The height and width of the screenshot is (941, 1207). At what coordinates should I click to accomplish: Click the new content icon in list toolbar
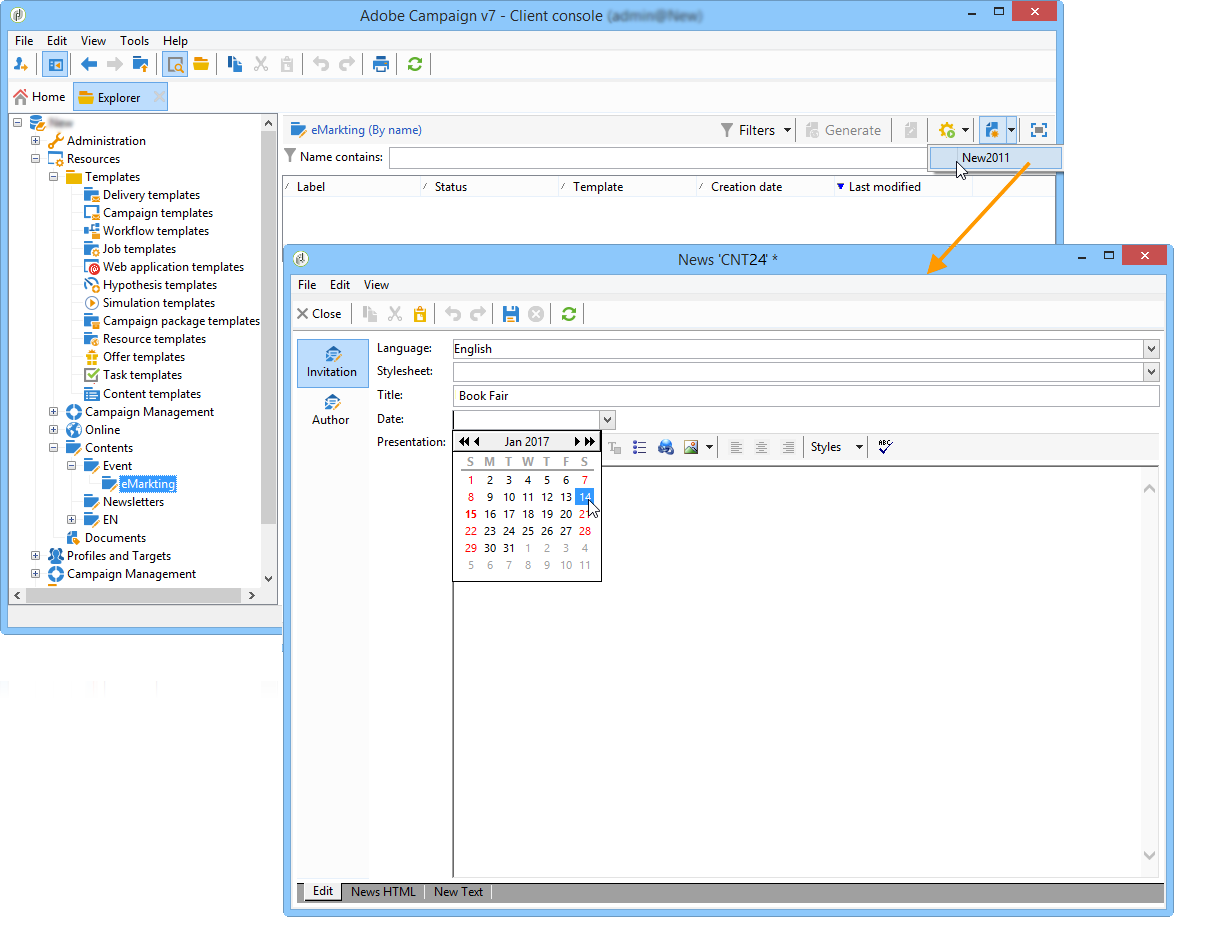coord(992,130)
